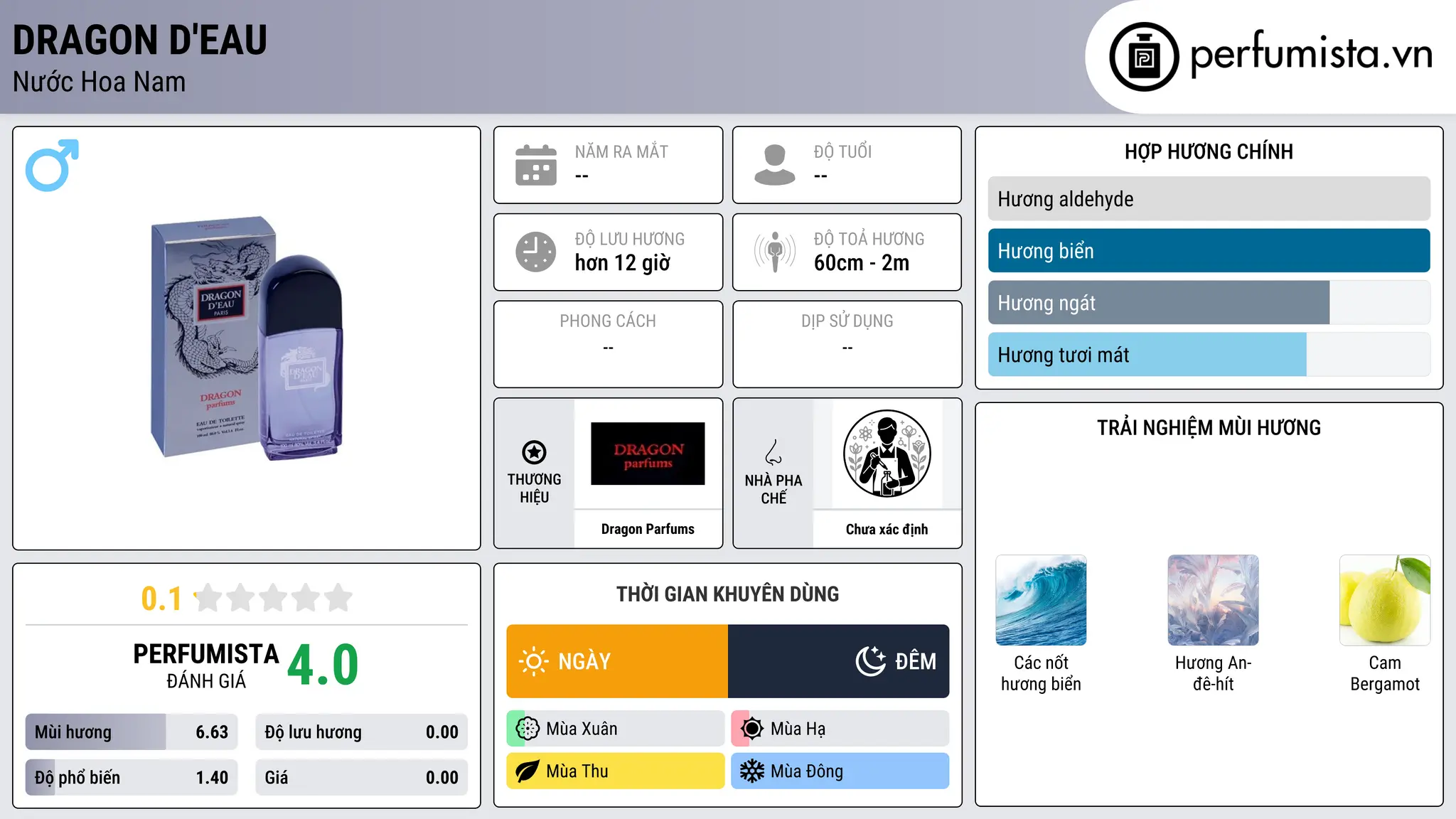Click the Giá score bar
Screen dimensions: 1456x819
click(361, 778)
